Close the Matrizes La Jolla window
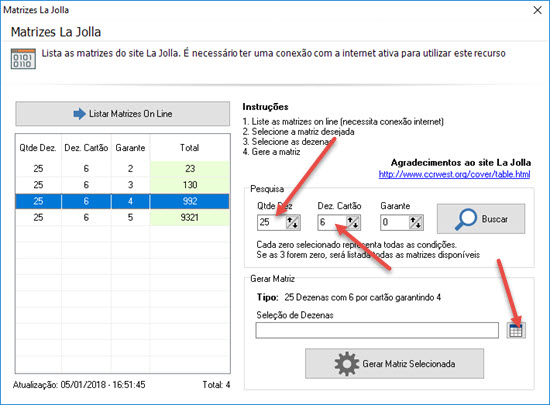The image size is (550, 405). tap(537, 10)
